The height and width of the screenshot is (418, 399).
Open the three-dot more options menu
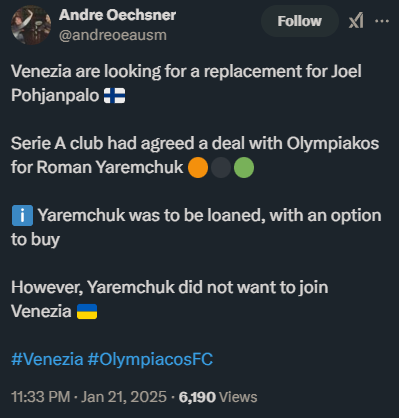click(382, 21)
